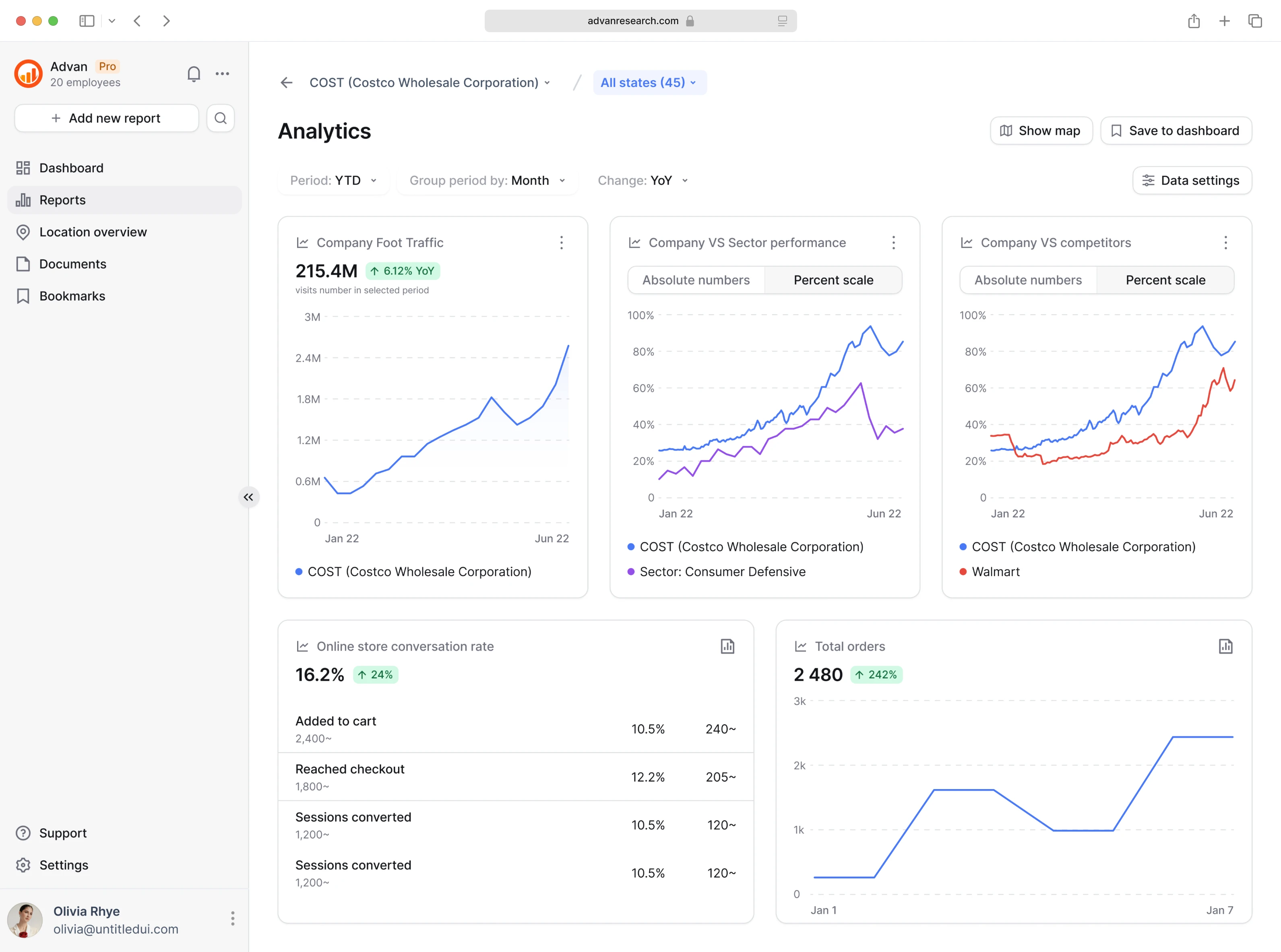Image resolution: width=1281 pixels, height=952 pixels.
Task: Click the notification bell icon
Action: (194, 74)
